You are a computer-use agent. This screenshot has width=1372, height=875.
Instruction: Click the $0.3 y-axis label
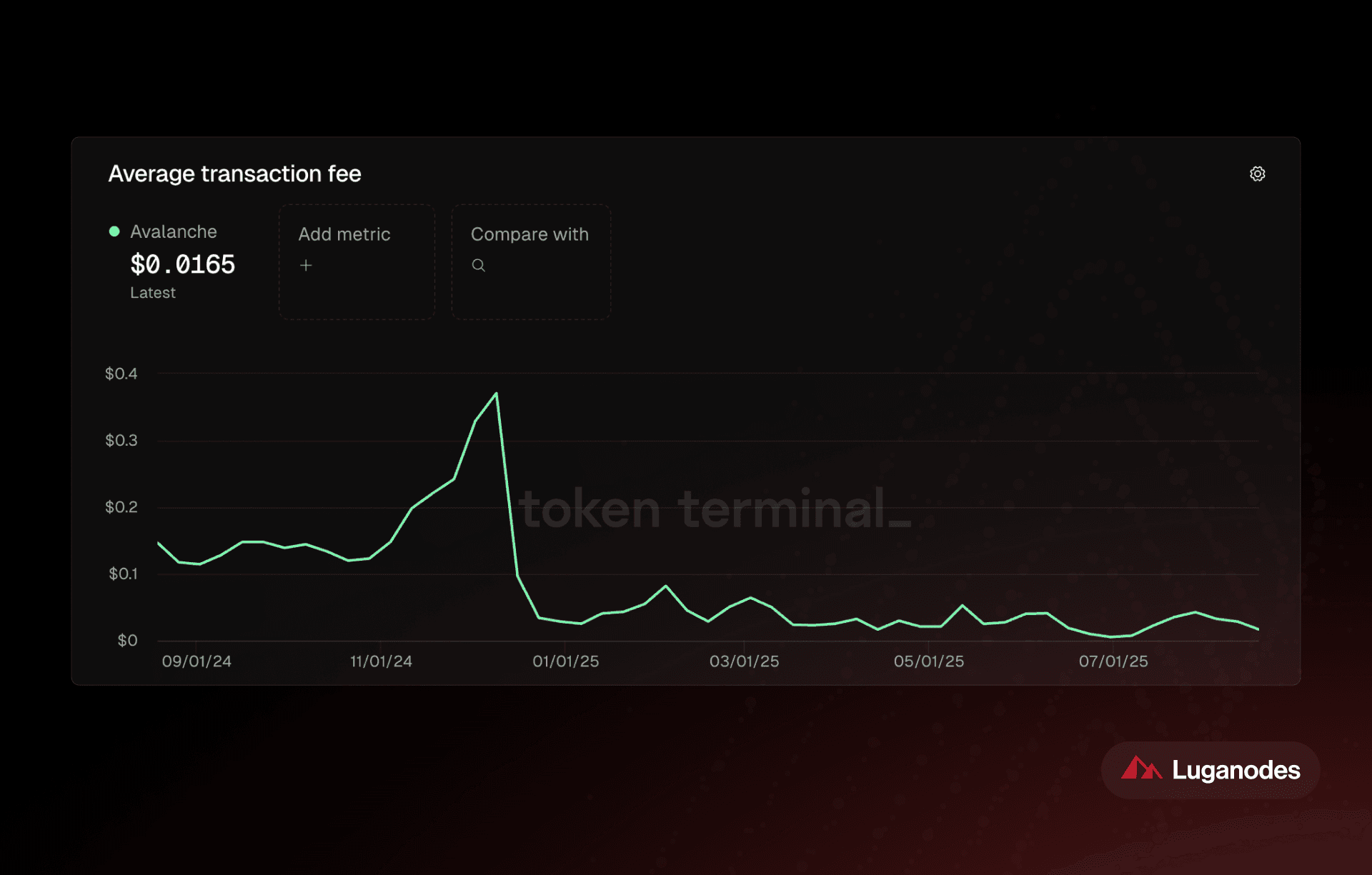tap(121, 440)
